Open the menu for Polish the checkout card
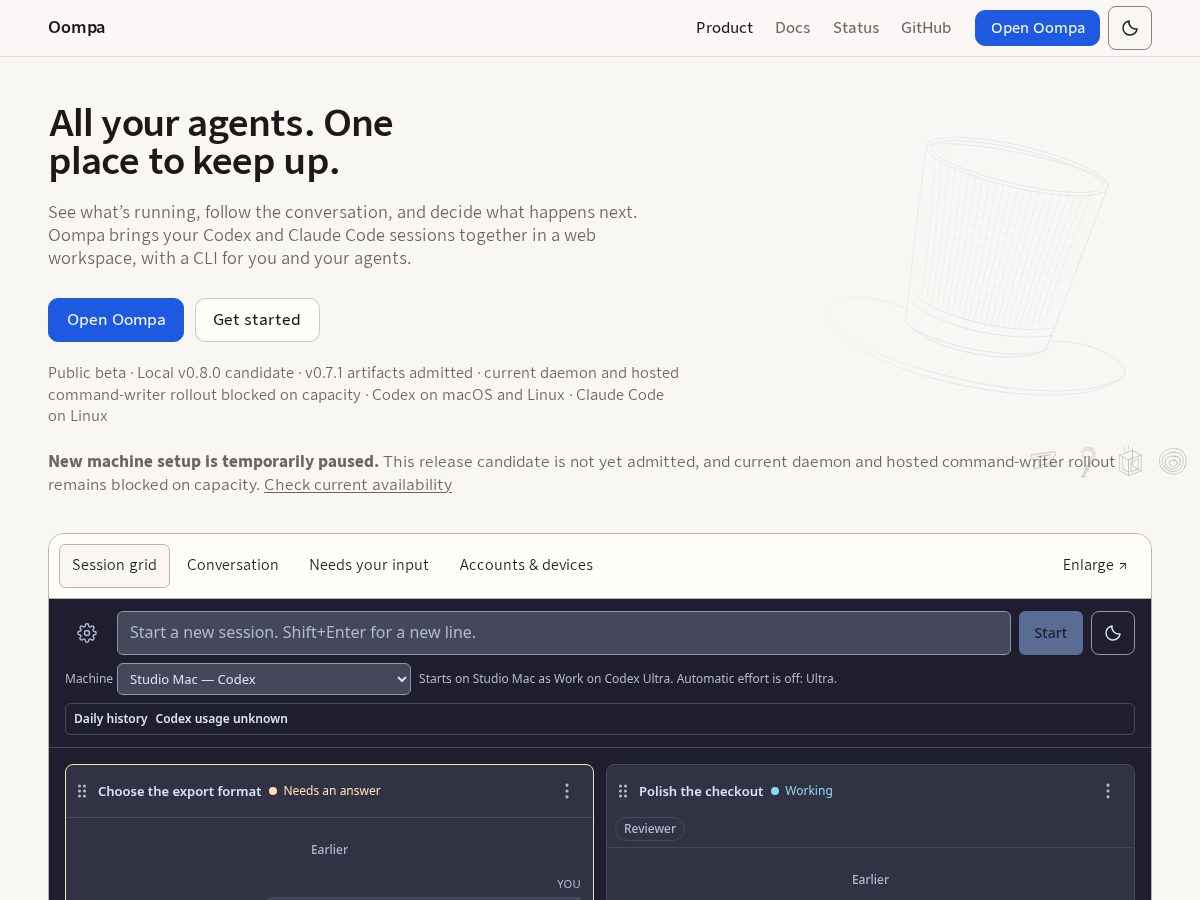 (x=1108, y=791)
